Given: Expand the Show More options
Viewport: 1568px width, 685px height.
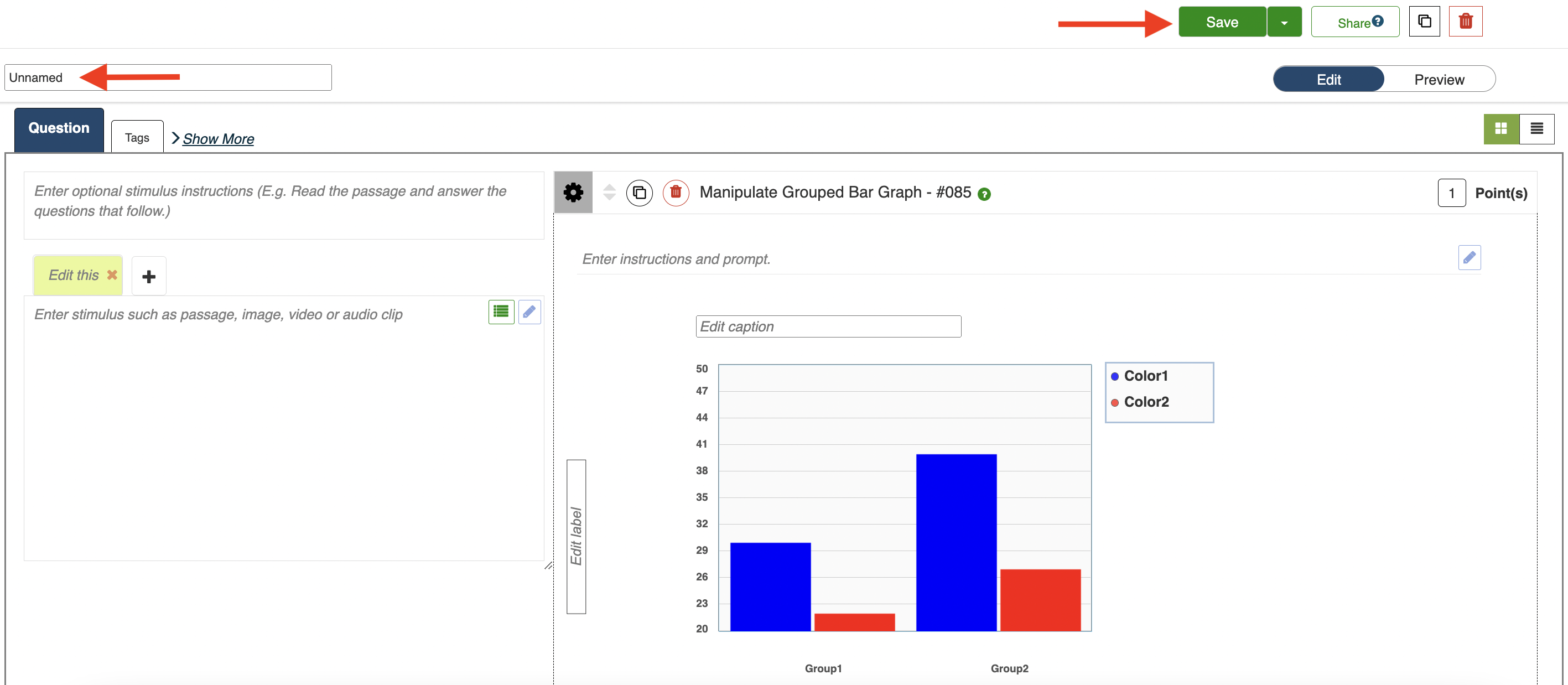Looking at the screenshot, I should tap(217, 139).
